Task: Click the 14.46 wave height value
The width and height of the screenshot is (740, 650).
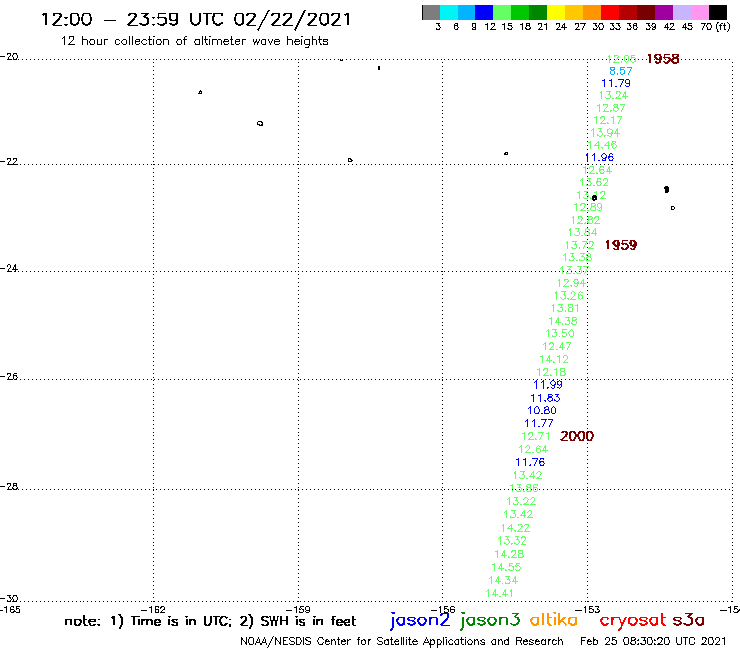Action: (602, 145)
